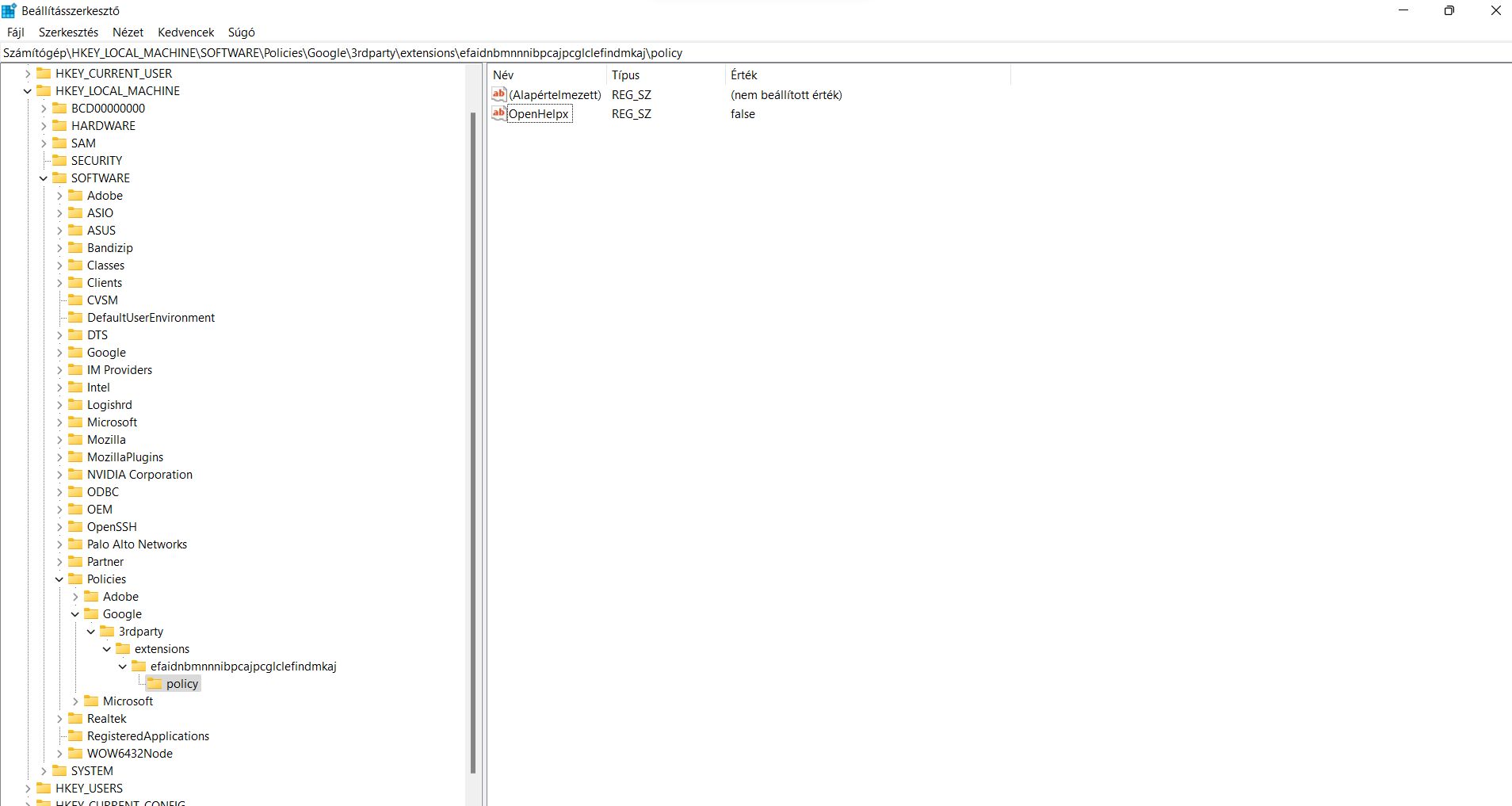Sort values by the Típus column header
The height and width of the screenshot is (806, 1512).
pos(666,74)
